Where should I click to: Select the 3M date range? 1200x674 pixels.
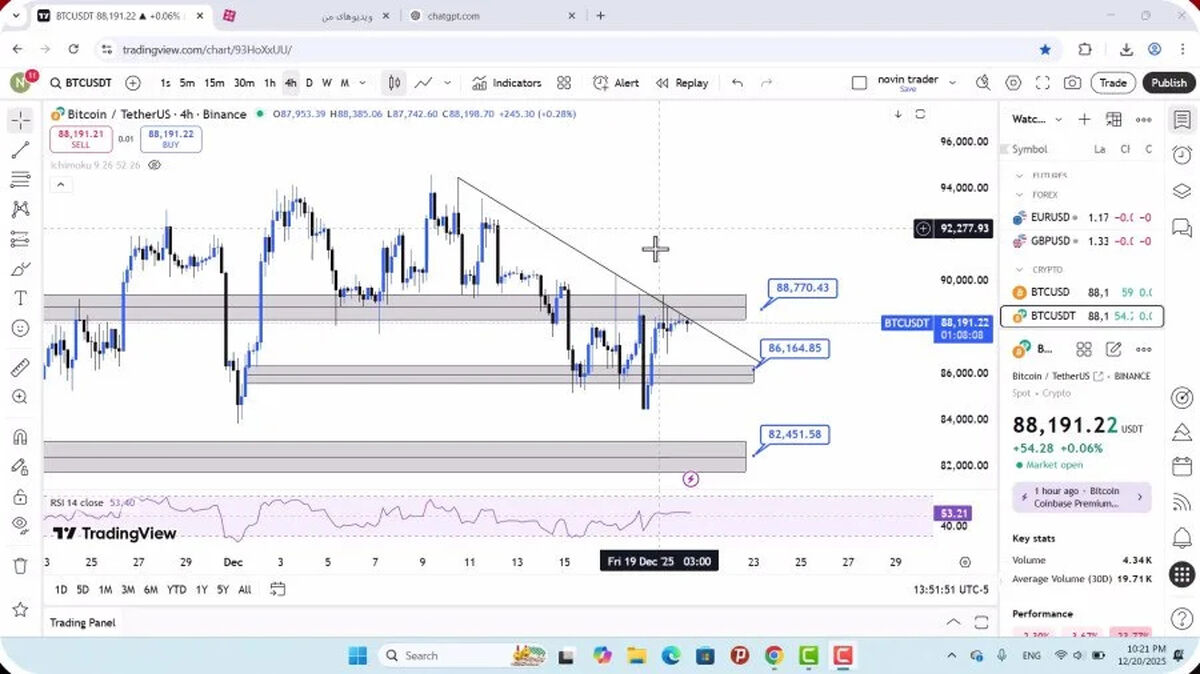click(128, 590)
